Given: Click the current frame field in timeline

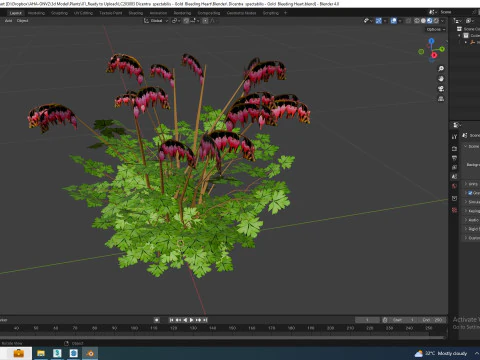Looking at the screenshot, I should (367, 320).
